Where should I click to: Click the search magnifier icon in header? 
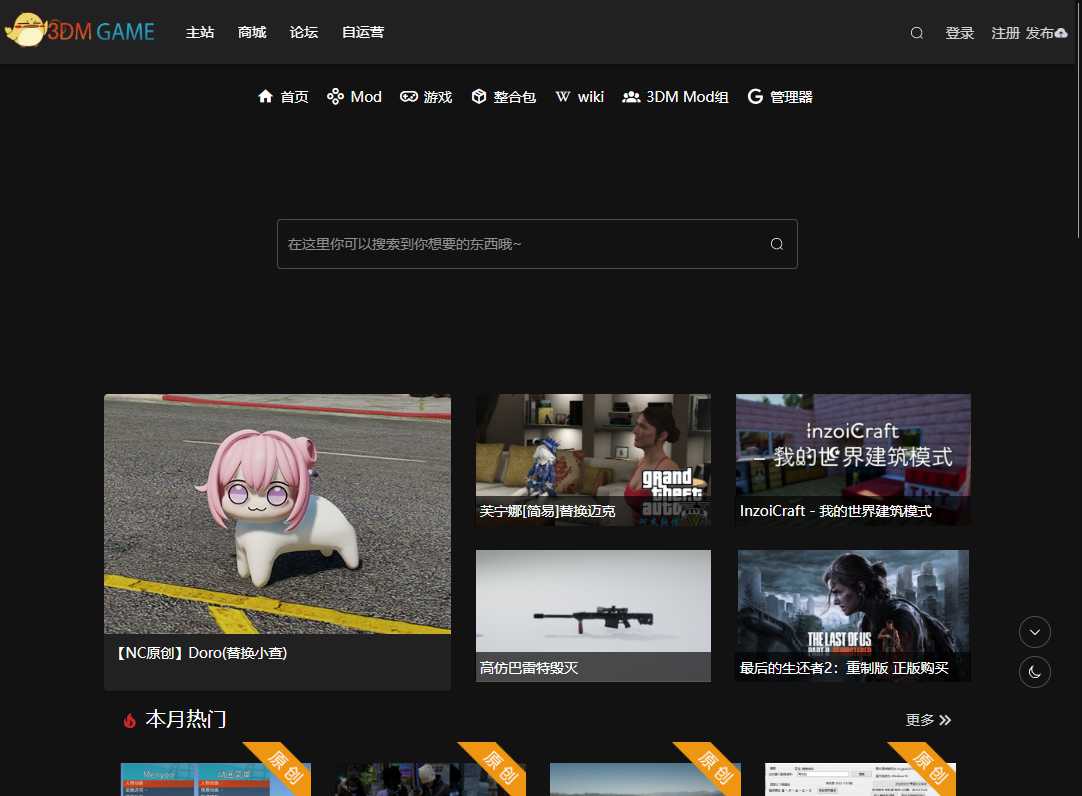click(916, 33)
